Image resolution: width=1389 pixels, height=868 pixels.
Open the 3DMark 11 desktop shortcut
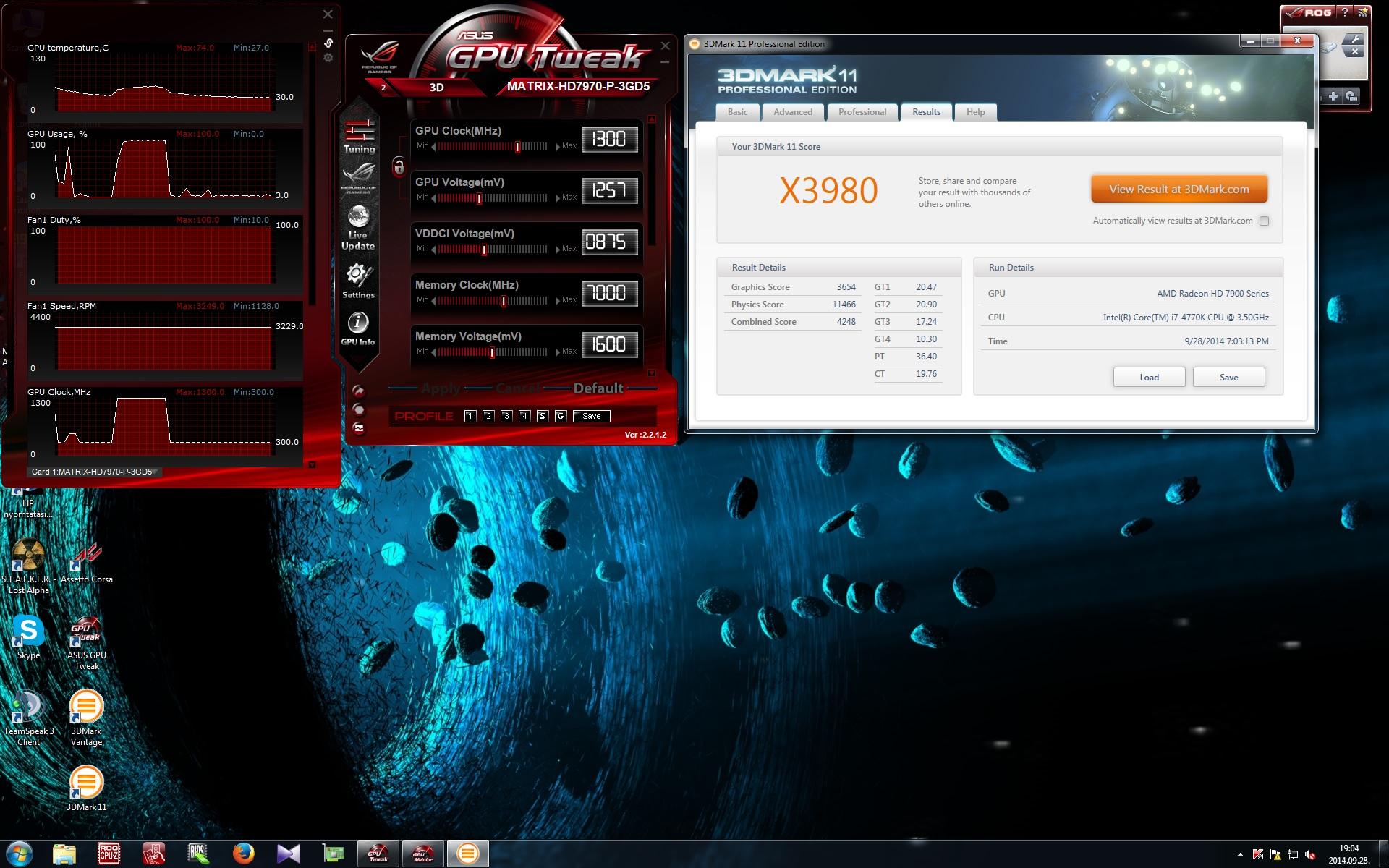coord(86,789)
